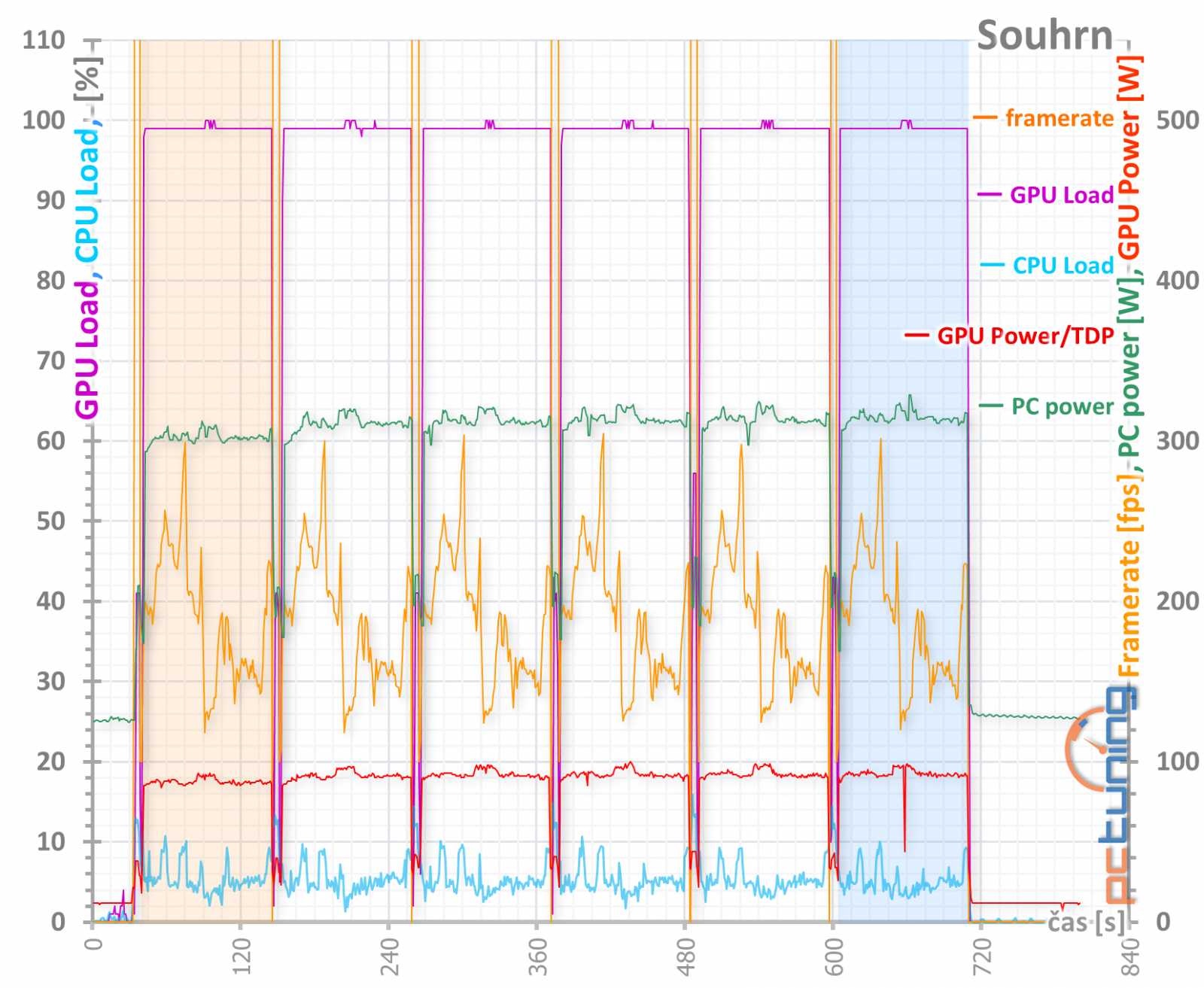Click the '100' left axis value
The width and height of the screenshot is (1204, 988).
tap(44, 120)
